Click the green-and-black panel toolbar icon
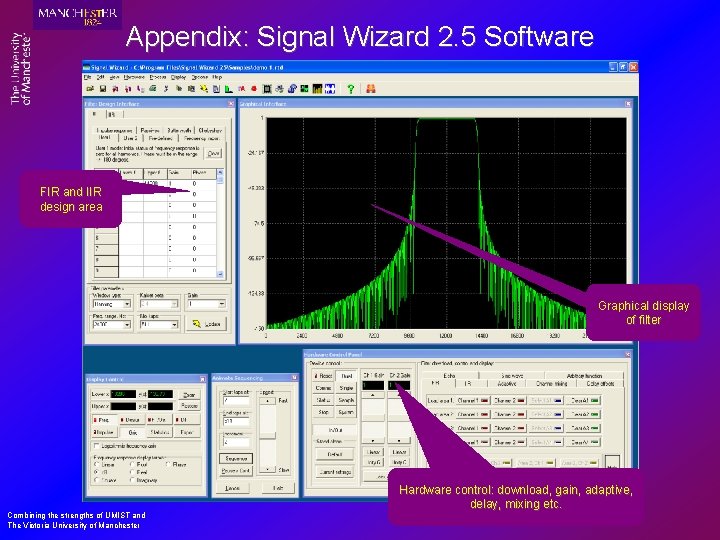The image size is (720, 540). click(304, 89)
